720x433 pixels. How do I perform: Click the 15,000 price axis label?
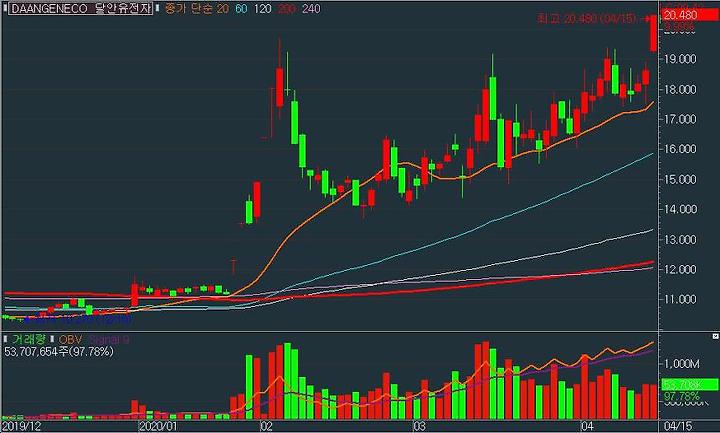click(680, 180)
